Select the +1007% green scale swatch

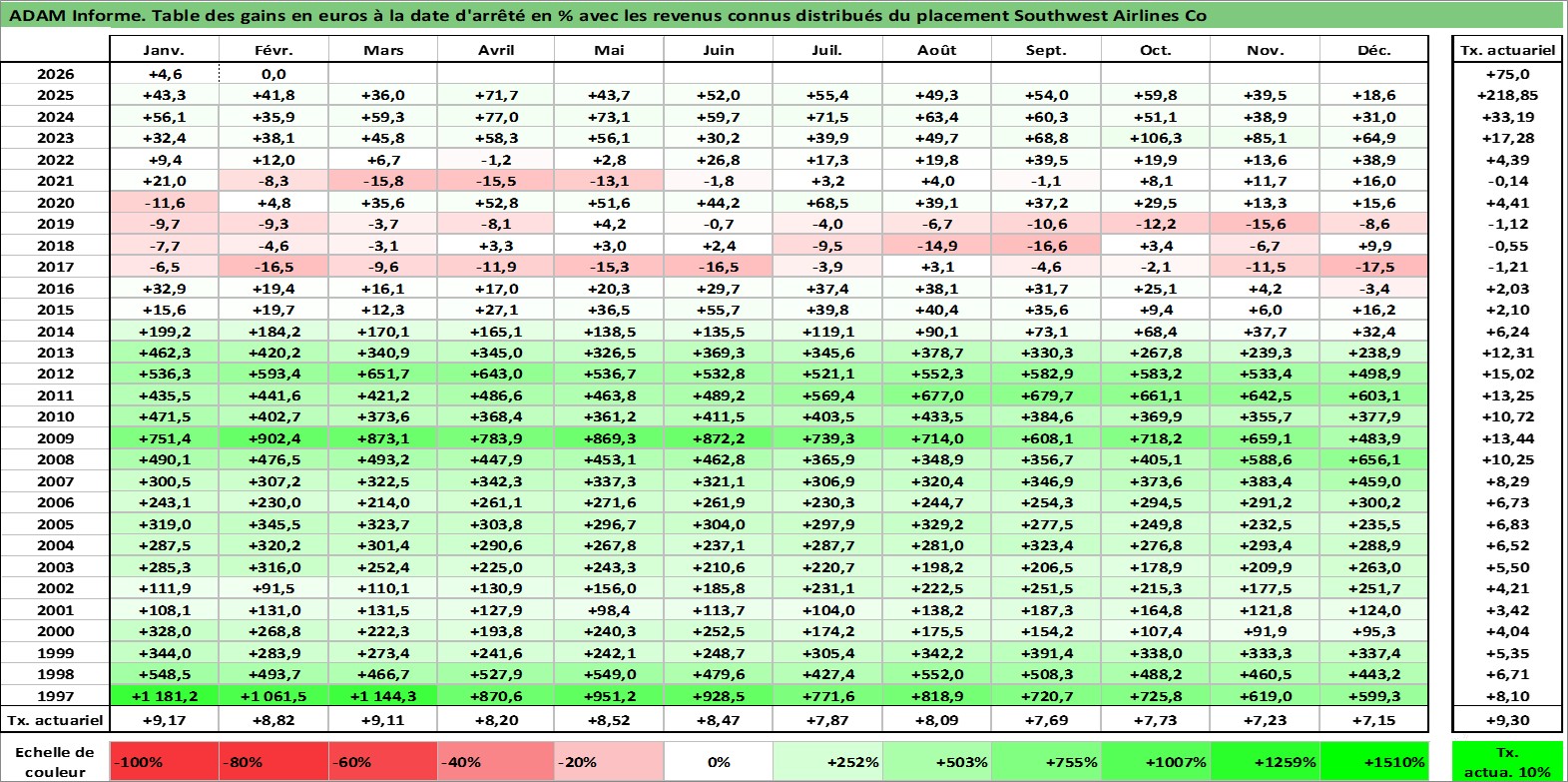pos(1156,761)
